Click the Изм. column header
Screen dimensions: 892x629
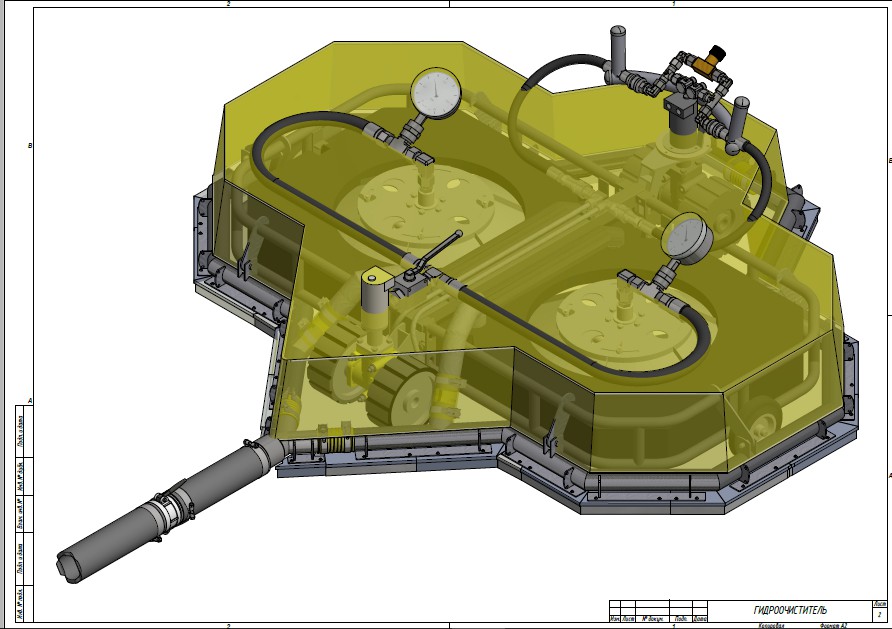click(614, 618)
